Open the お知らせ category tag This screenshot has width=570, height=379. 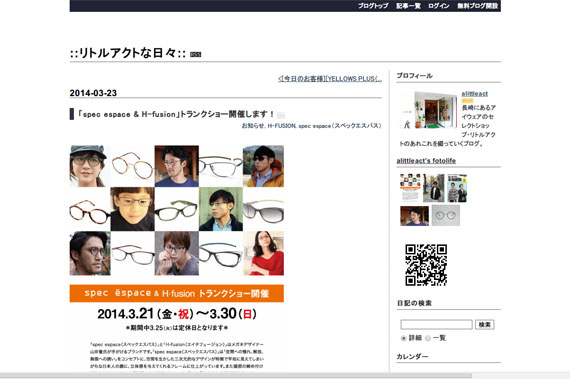[253, 126]
